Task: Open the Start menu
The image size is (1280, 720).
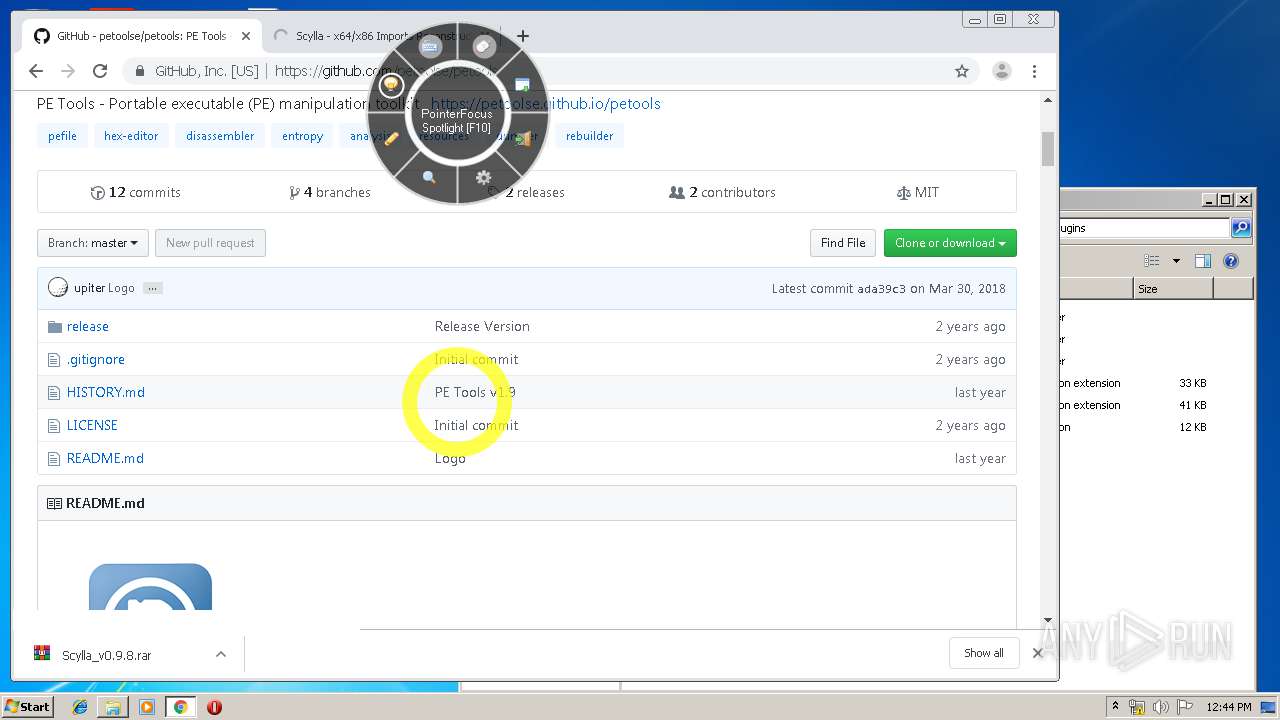Action: [x=28, y=706]
